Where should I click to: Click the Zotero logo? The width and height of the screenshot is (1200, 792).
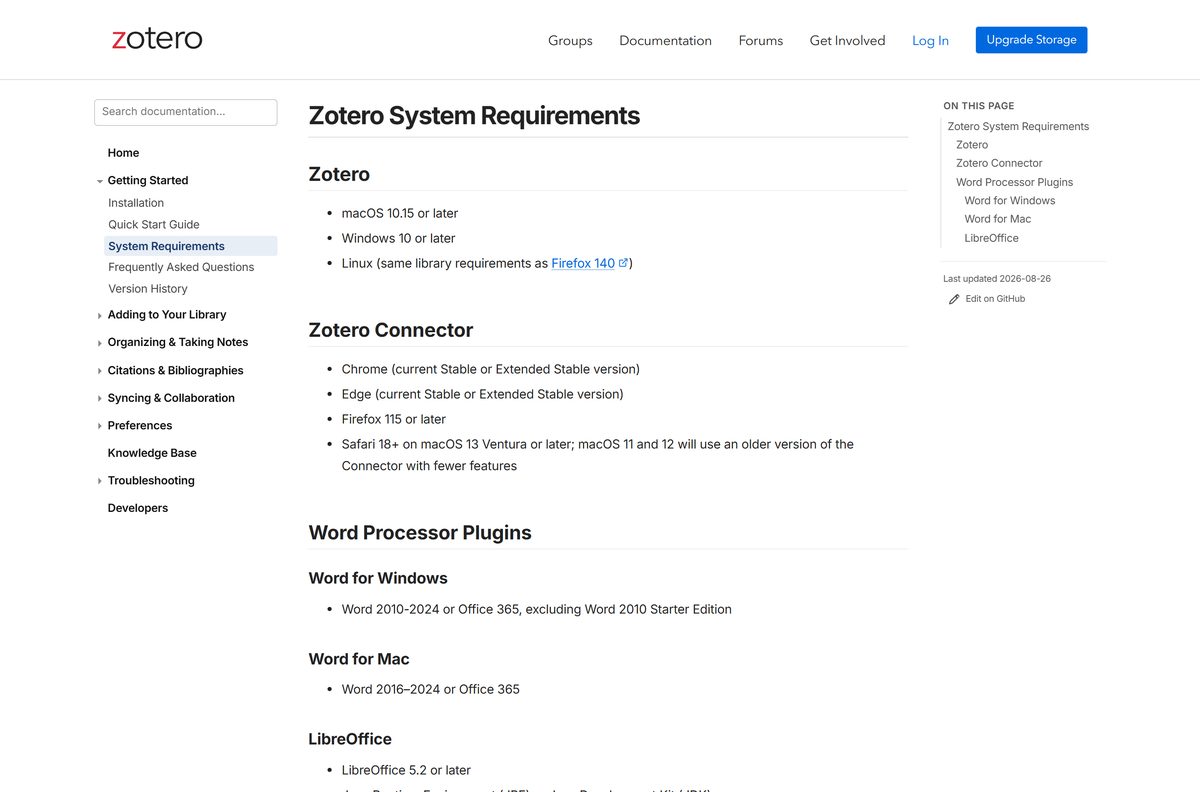pyautogui.click(x=157, y=39)
